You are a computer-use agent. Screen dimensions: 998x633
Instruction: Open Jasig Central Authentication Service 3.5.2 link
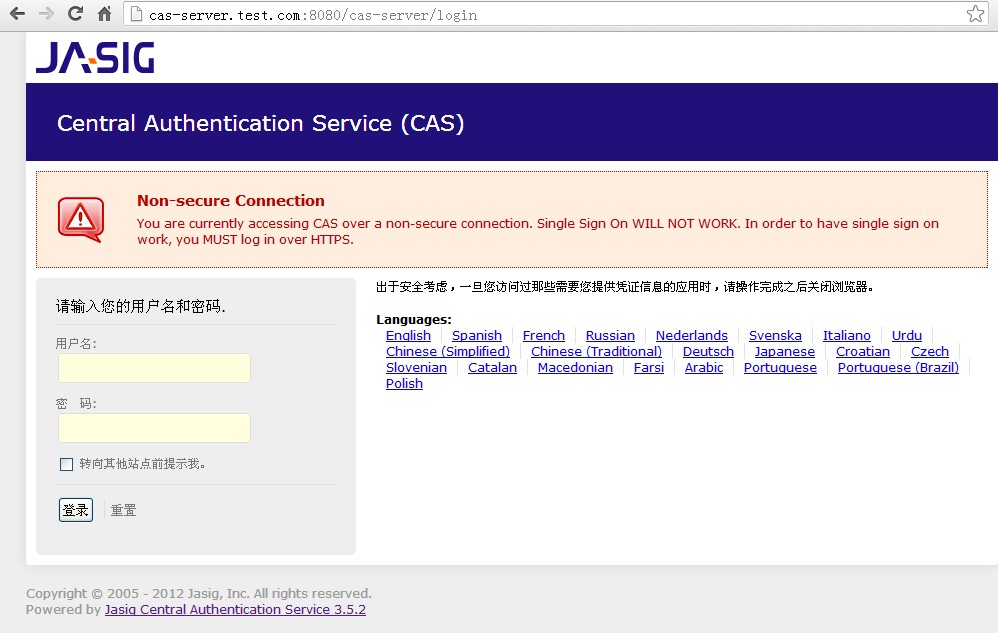tap(235, 609)
